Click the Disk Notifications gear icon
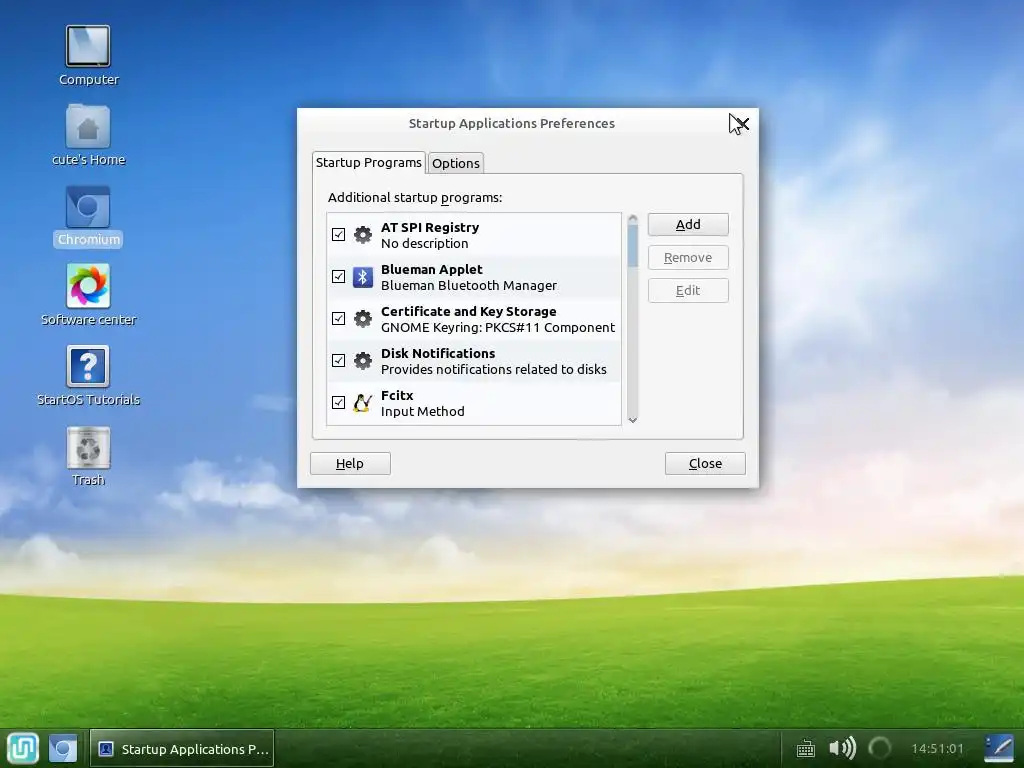The width and height of the screenshot is (1024, 768). click(362, 360)
